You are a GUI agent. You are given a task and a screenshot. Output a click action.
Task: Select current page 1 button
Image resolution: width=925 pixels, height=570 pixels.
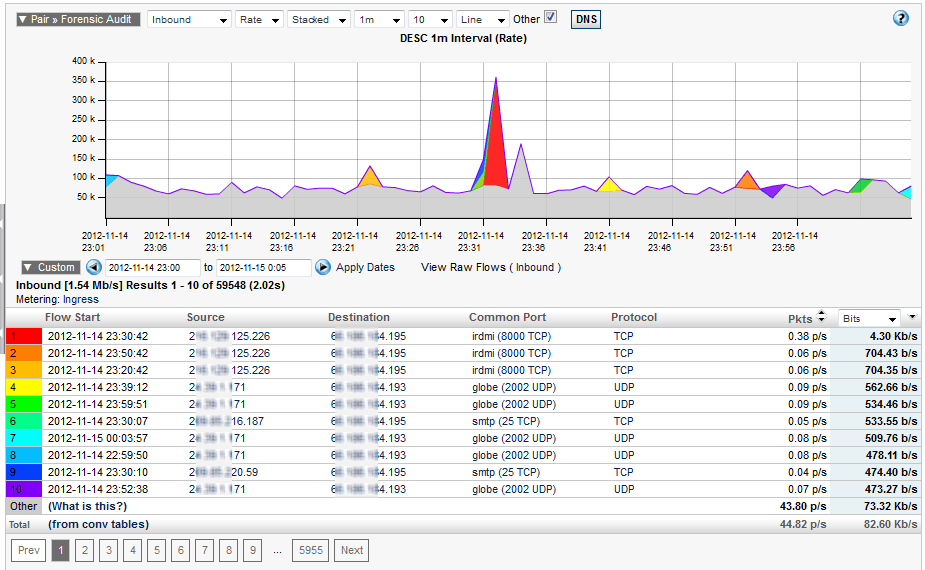coord(61,551)
